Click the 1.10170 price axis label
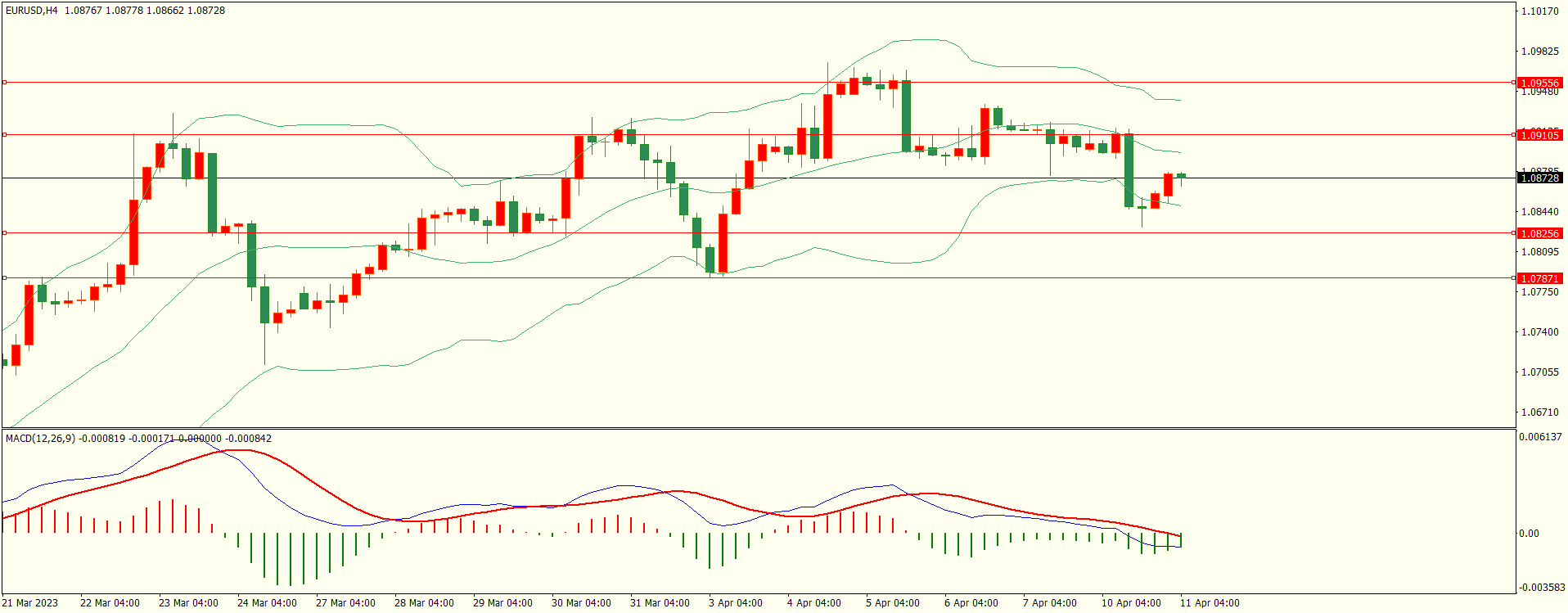The image size is (1568, 613). [1539, 11]
